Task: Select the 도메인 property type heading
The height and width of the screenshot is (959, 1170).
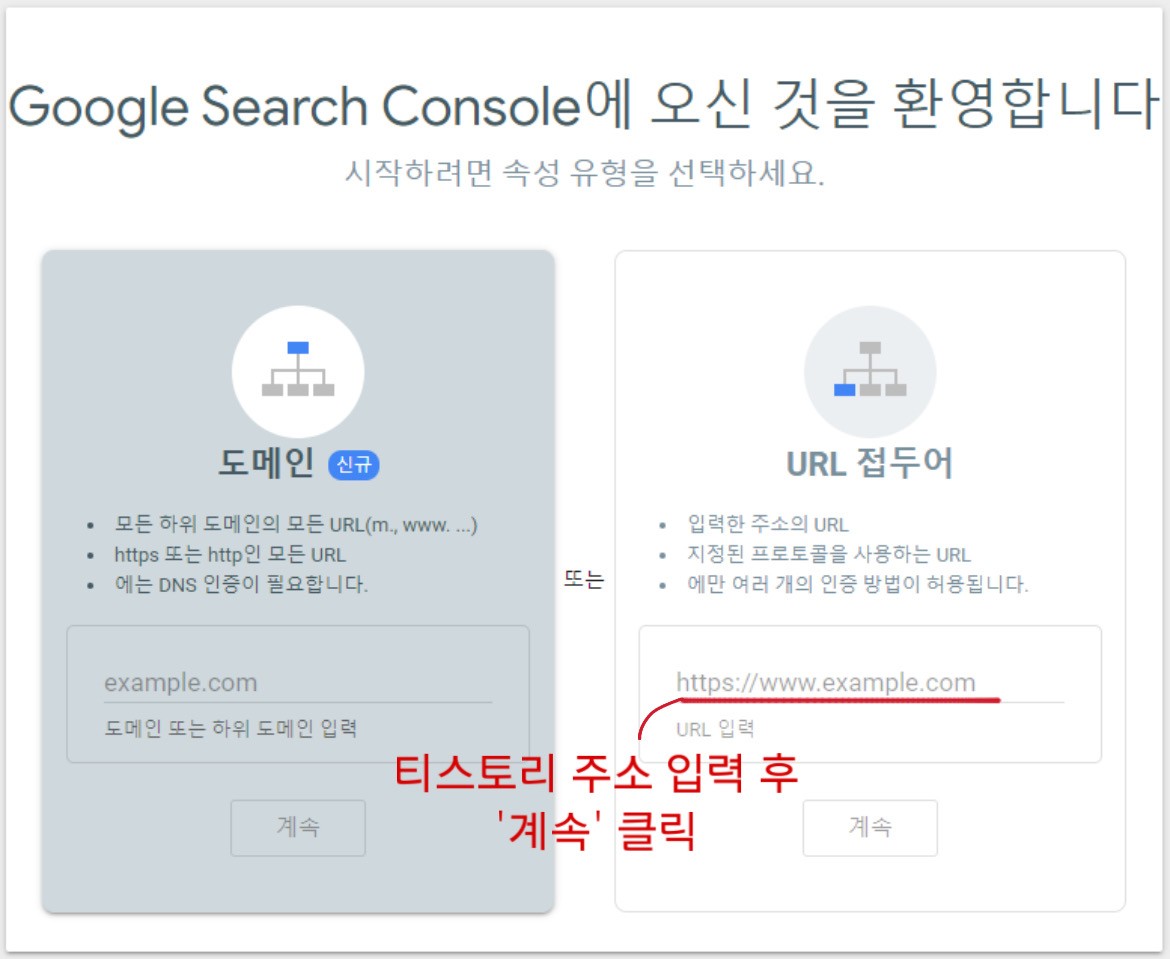Action: point(266,463)
